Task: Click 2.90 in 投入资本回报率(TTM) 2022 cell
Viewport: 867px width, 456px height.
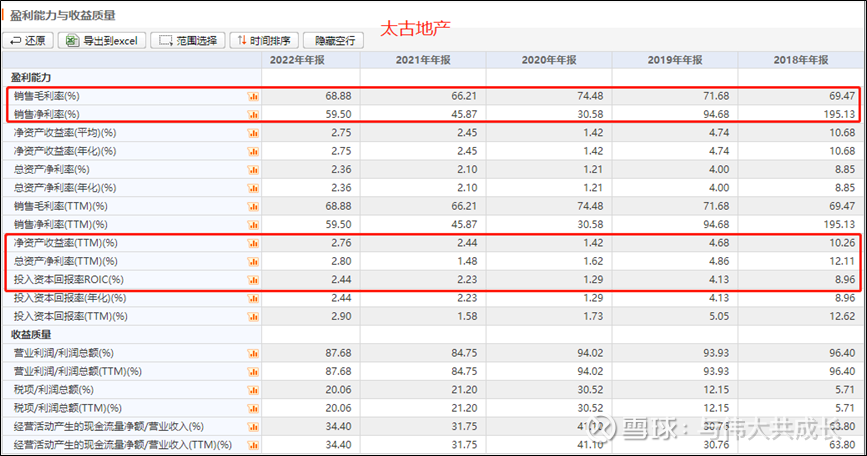Action: pyautogui.click(x=341, y=316)
